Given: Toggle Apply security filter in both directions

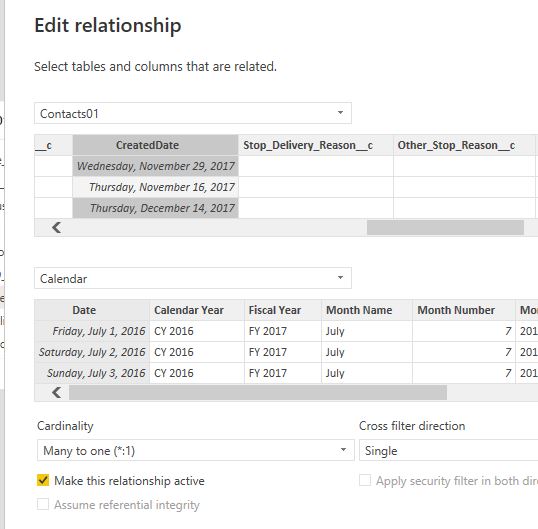Looking at the screenshot, I should point(365,480).
